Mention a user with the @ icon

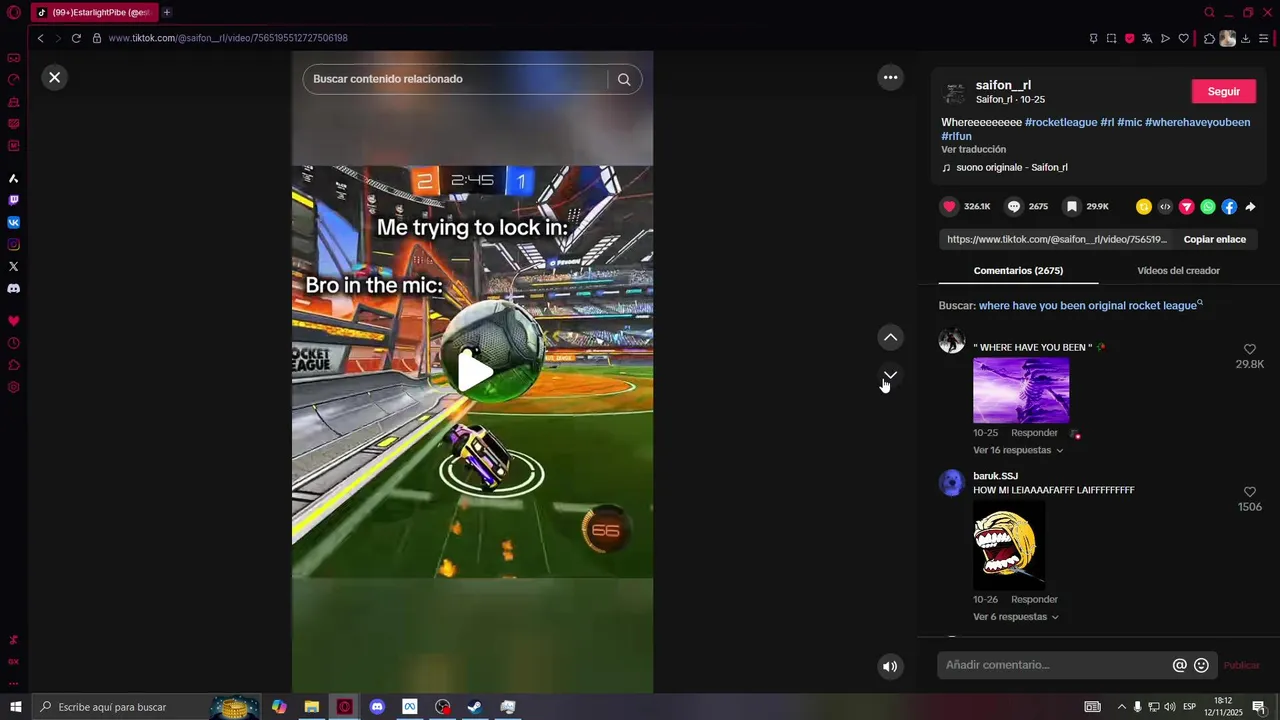coord(1180,665)
